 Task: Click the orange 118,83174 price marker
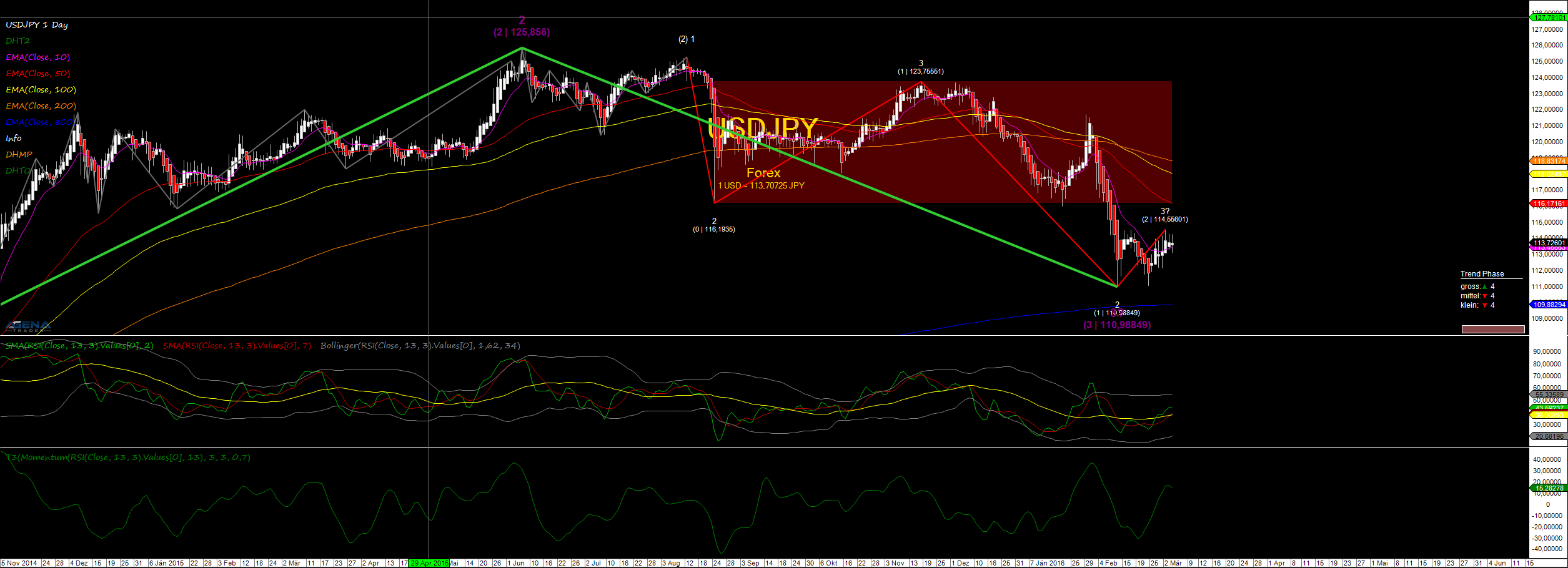(1549, 162)
